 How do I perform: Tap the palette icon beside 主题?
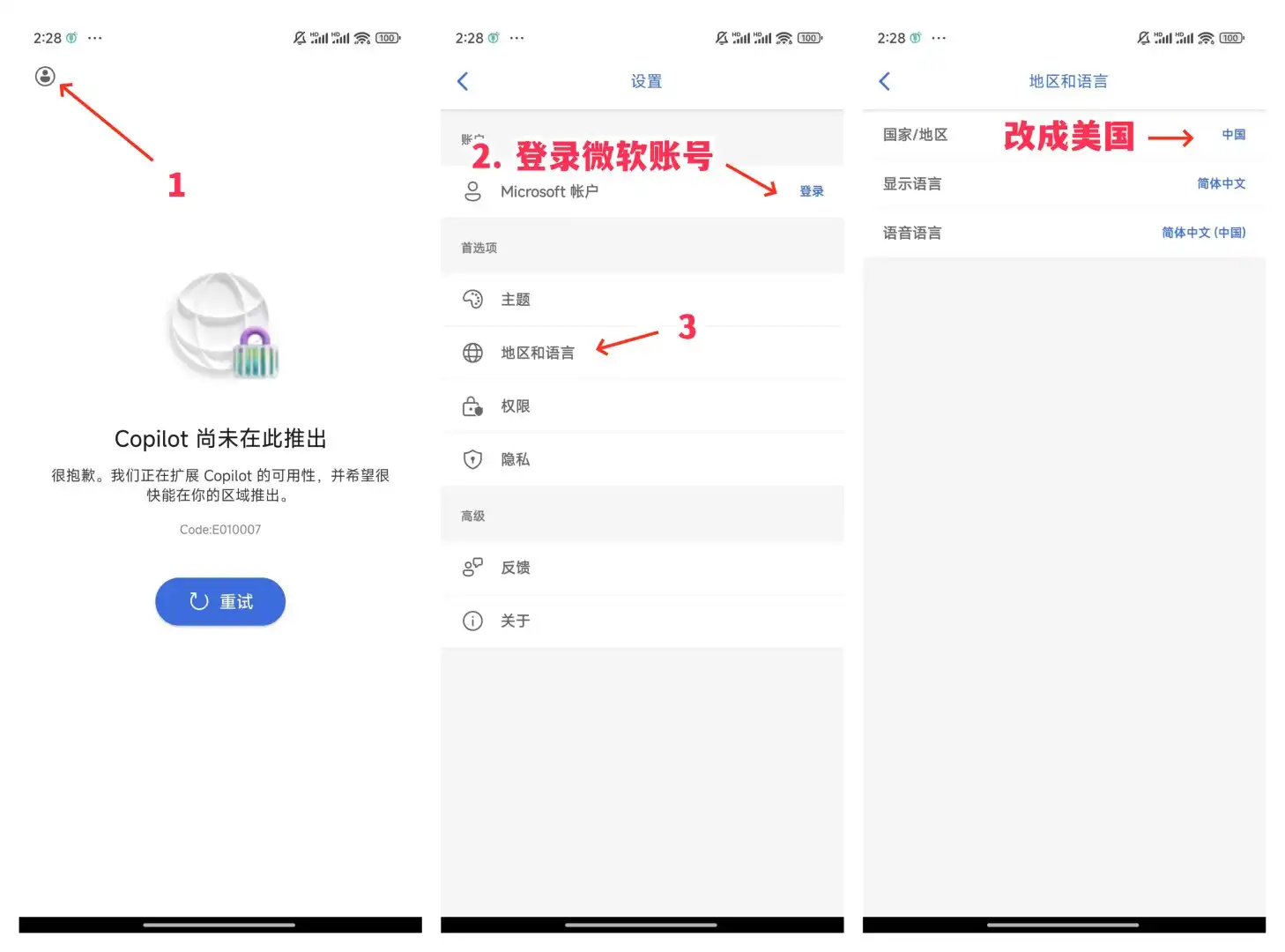click(472, 300)
